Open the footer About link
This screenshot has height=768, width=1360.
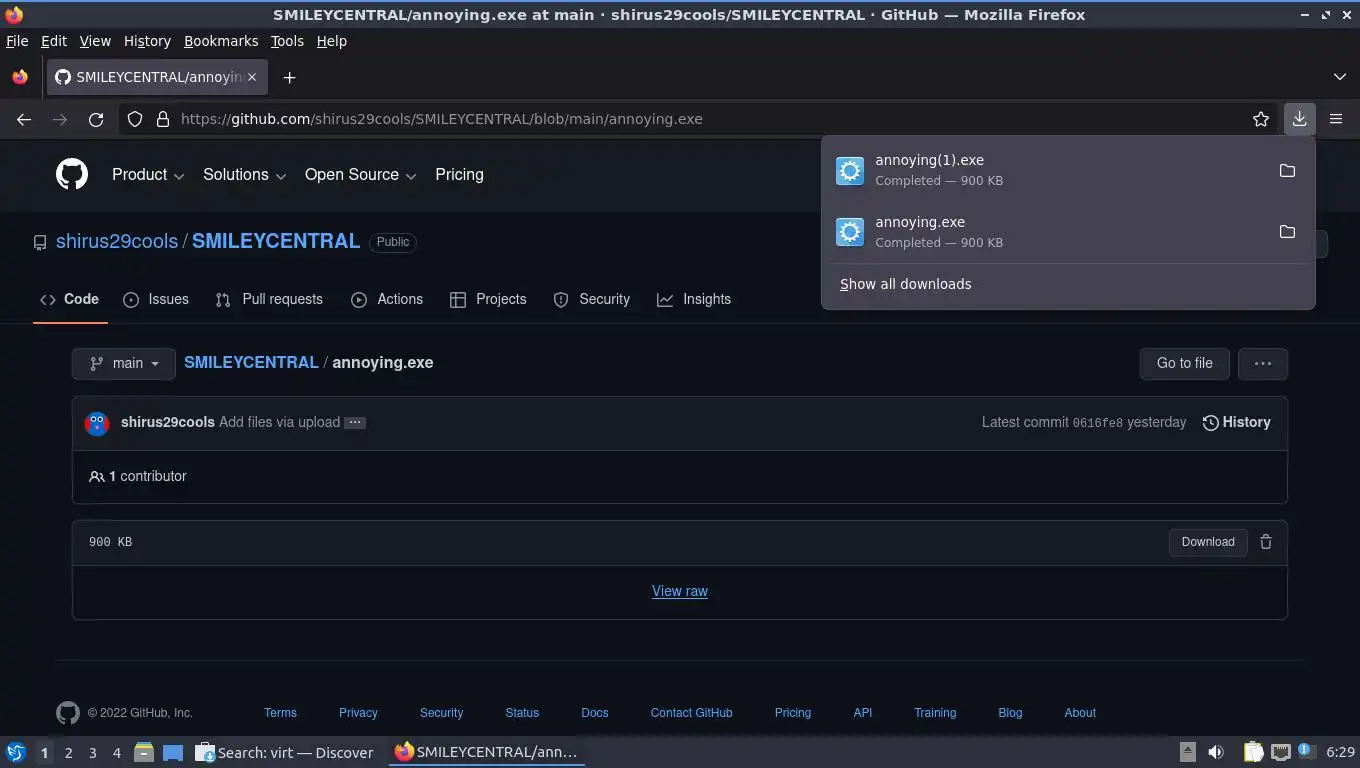point(1080,713)
